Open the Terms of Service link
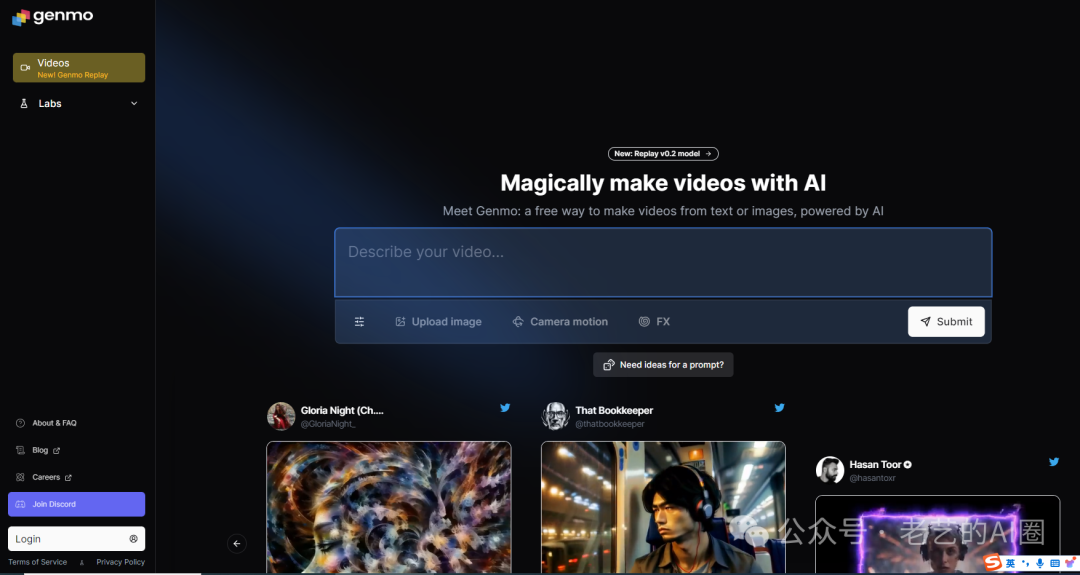 pos(38,562)
